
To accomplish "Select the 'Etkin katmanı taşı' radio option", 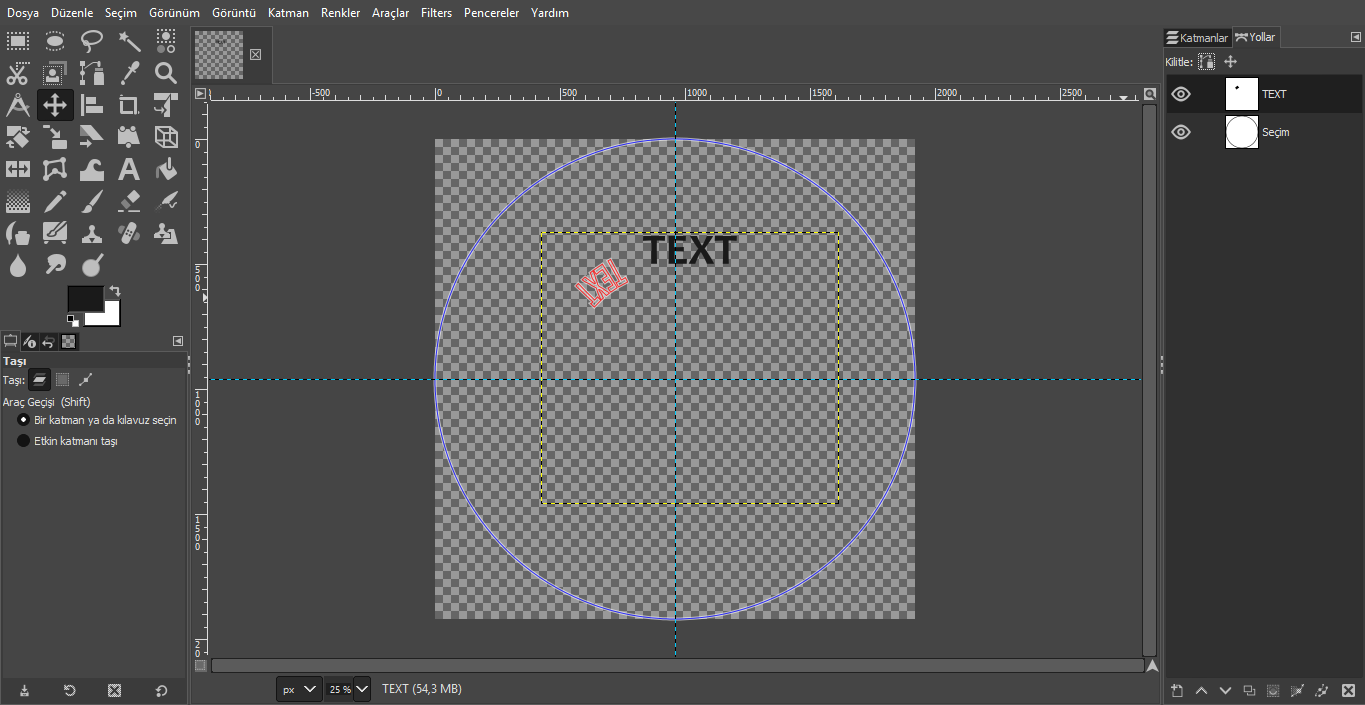I will (x=23, y=441).
